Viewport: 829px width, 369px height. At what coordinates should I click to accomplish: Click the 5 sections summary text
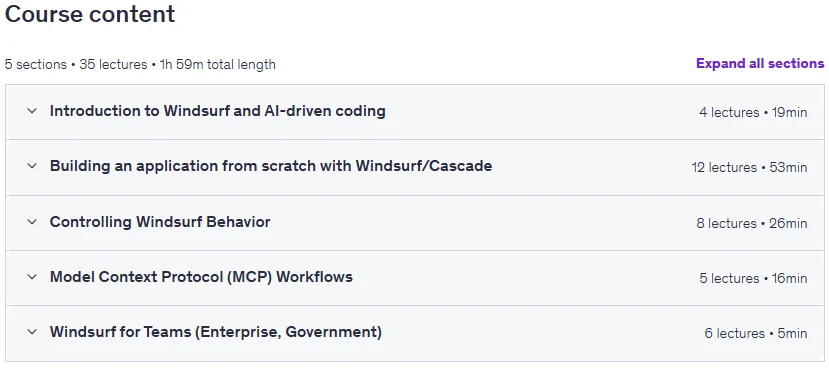click(36, 64)
